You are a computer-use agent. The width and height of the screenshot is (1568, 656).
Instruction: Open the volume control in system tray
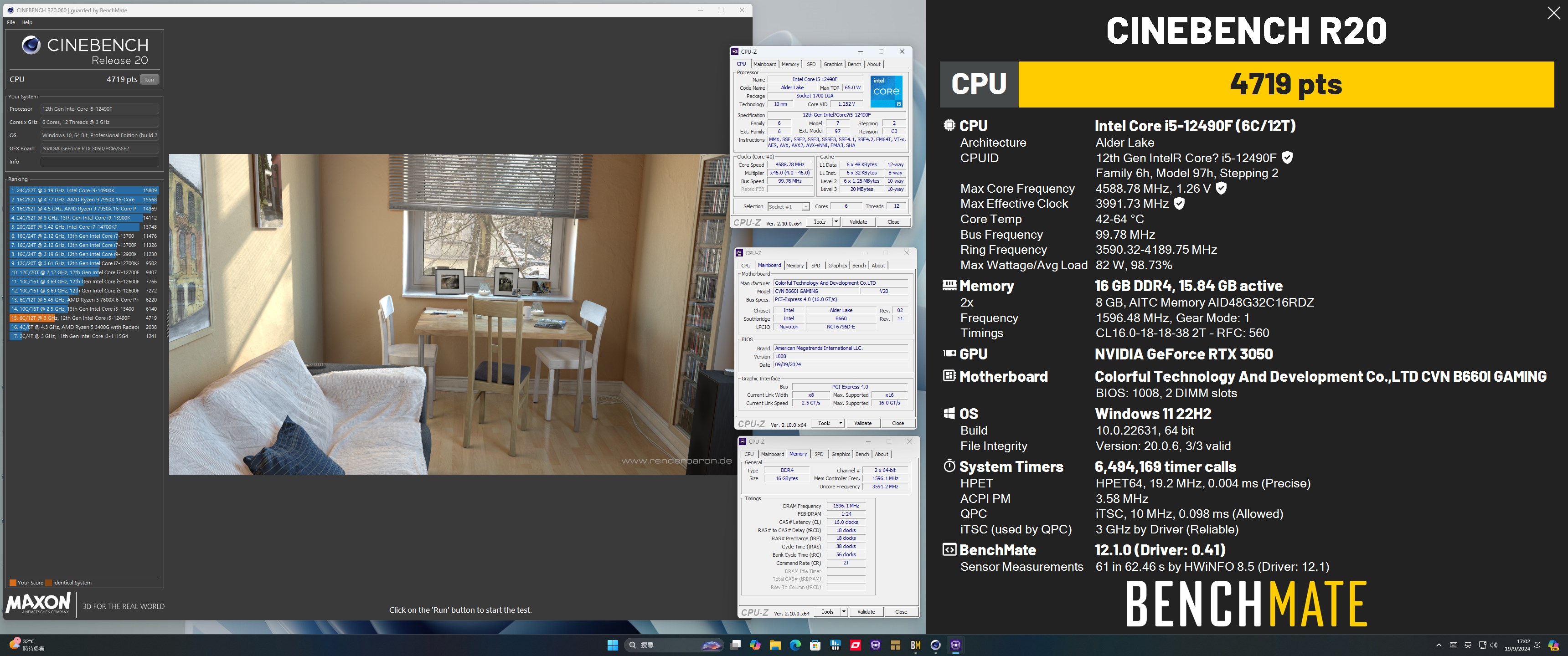coord(1494,645)
